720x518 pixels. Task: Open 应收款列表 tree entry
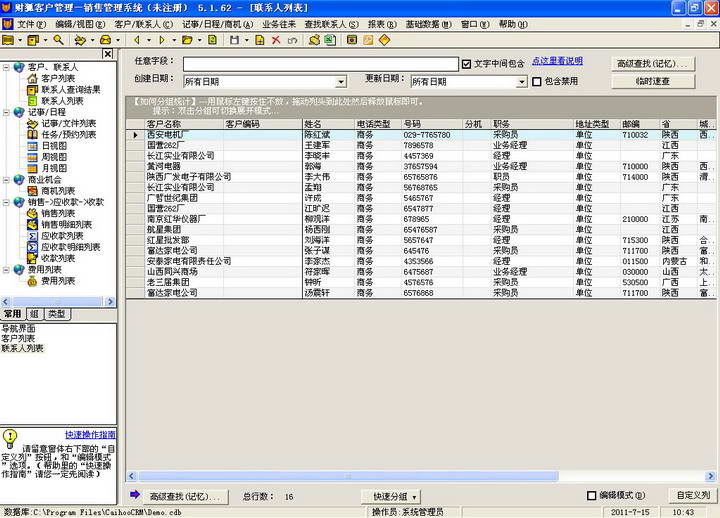(x=62, y=236)
